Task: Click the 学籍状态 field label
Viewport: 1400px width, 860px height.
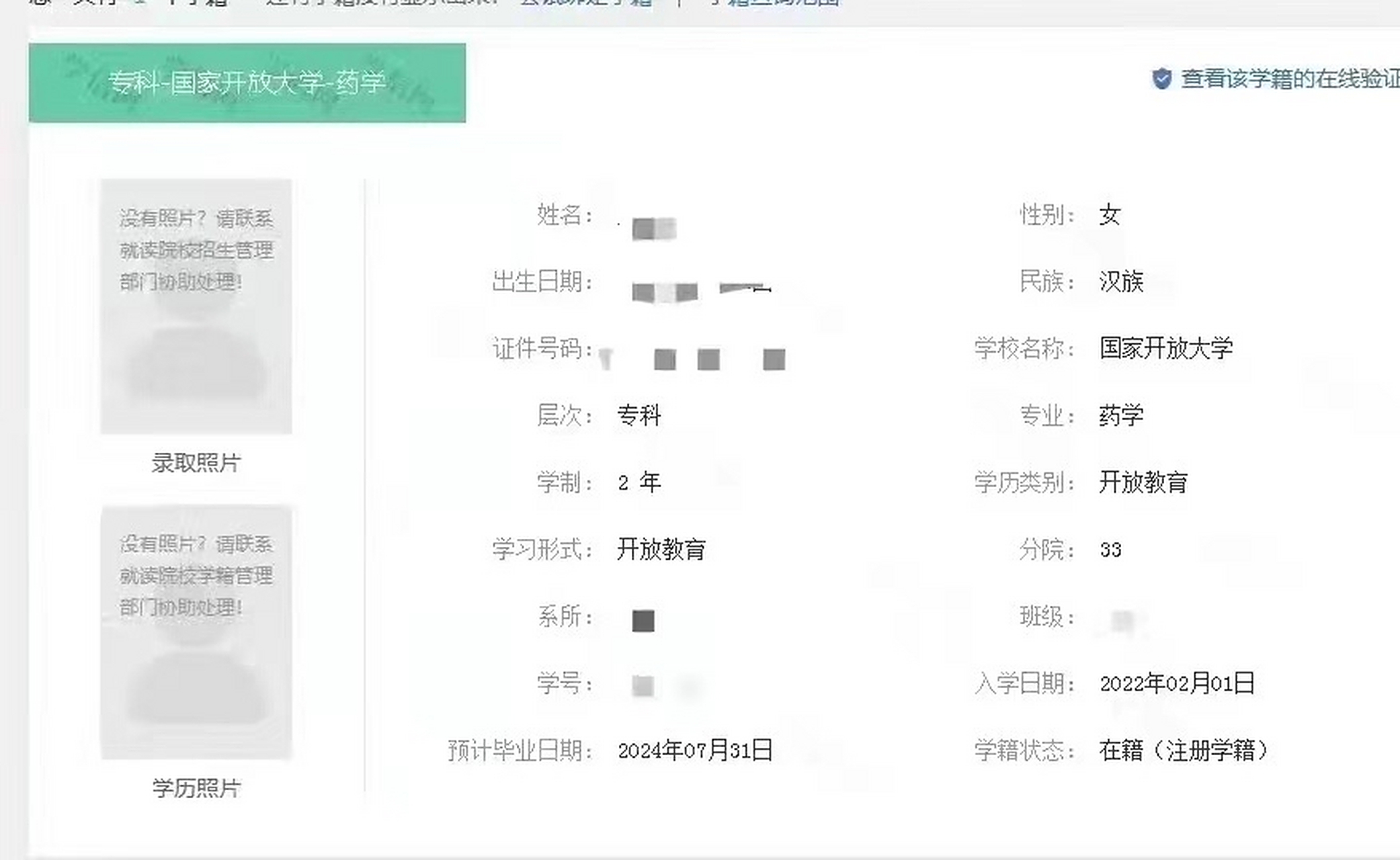Action: [x=1025, y=750]
